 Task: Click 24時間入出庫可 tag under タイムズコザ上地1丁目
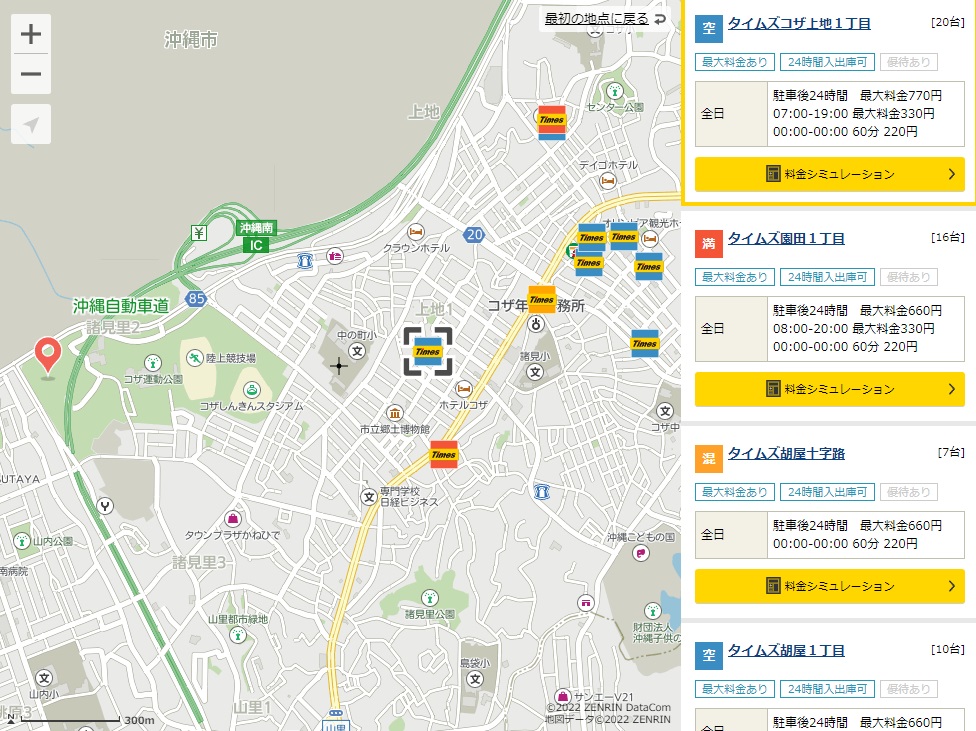(827, 62)
